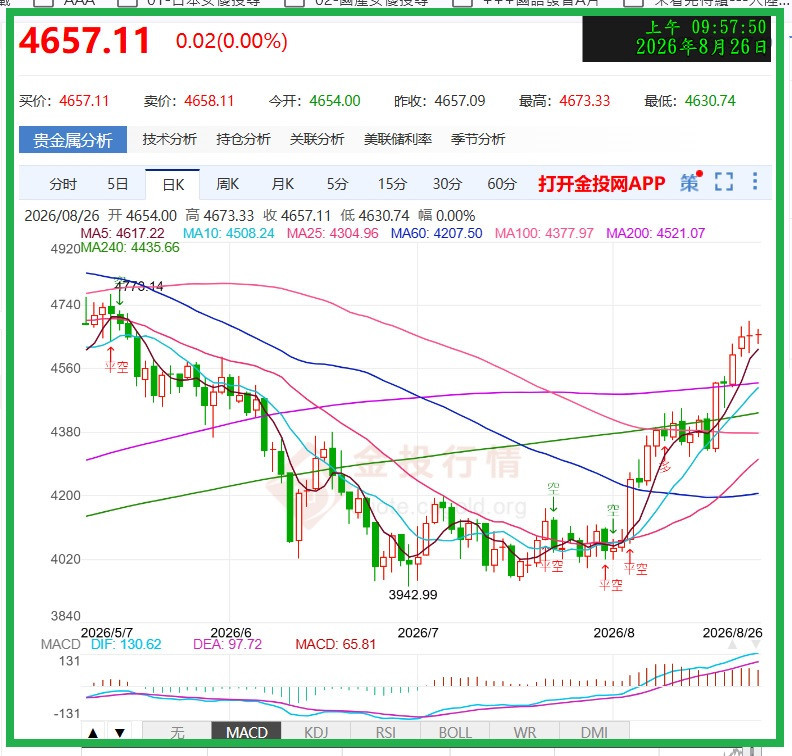792x756 pixels.
Task: Click the down arrow below MACD panel
Action: click(120, 733)
